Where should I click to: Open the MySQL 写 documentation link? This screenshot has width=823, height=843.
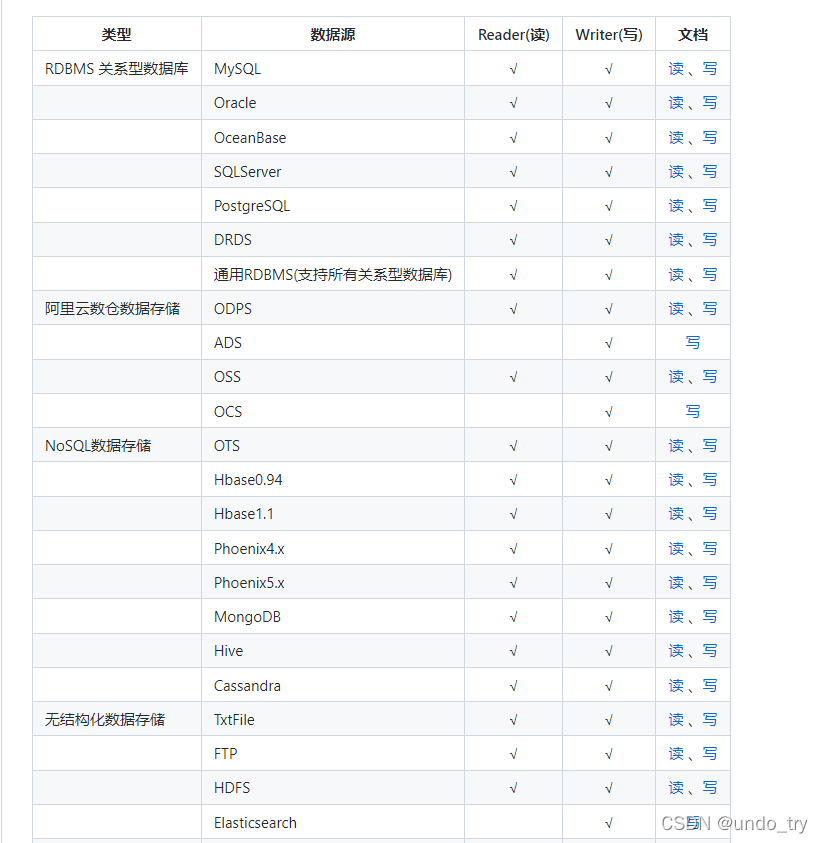click(709, 68)
